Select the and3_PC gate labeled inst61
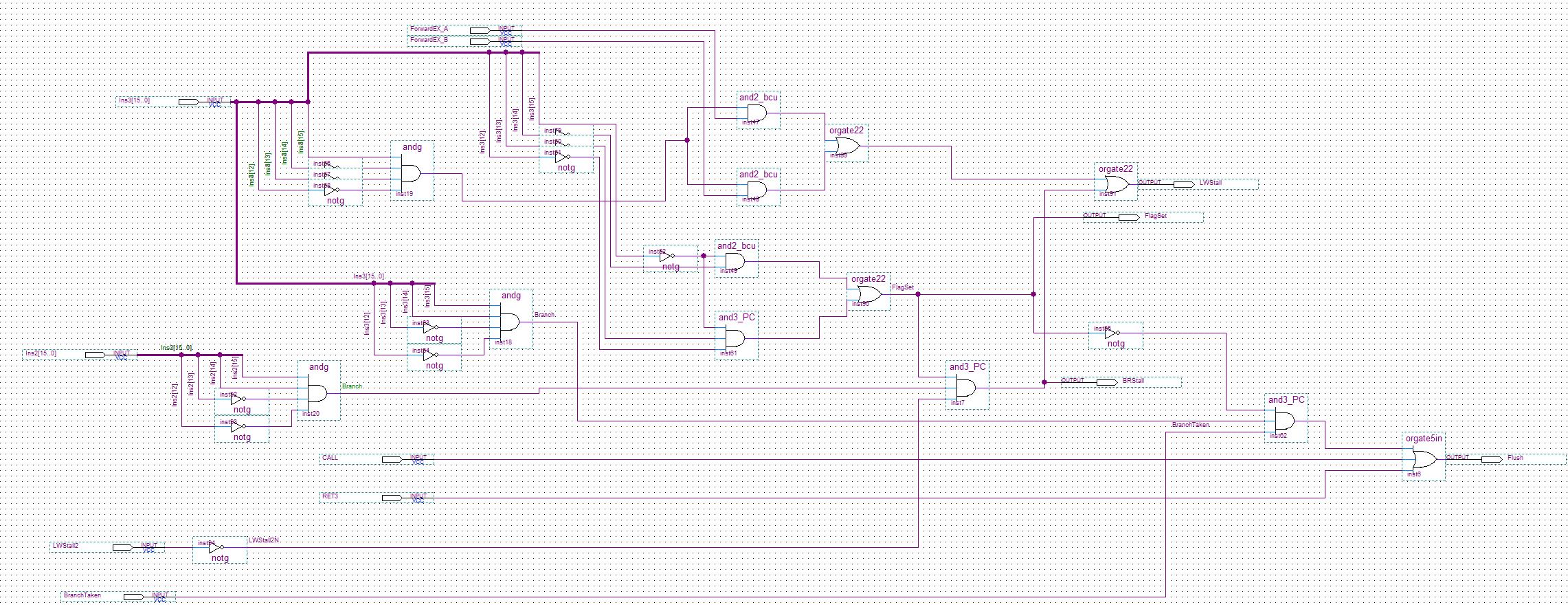 coord(735,338)
